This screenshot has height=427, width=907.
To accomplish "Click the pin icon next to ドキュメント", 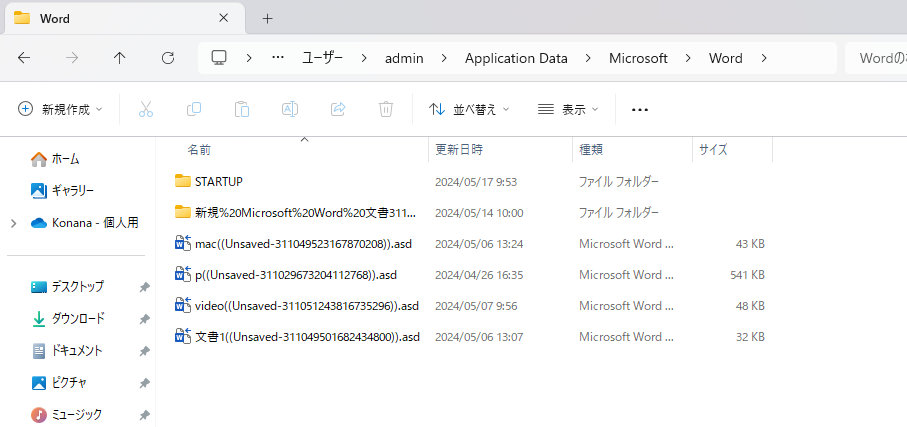I will coord(143,351).
